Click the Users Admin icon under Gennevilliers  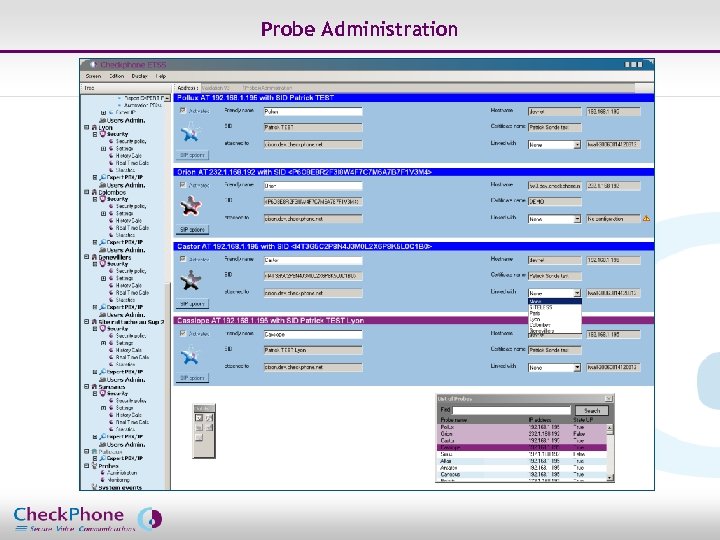click(x=103, y=315)
